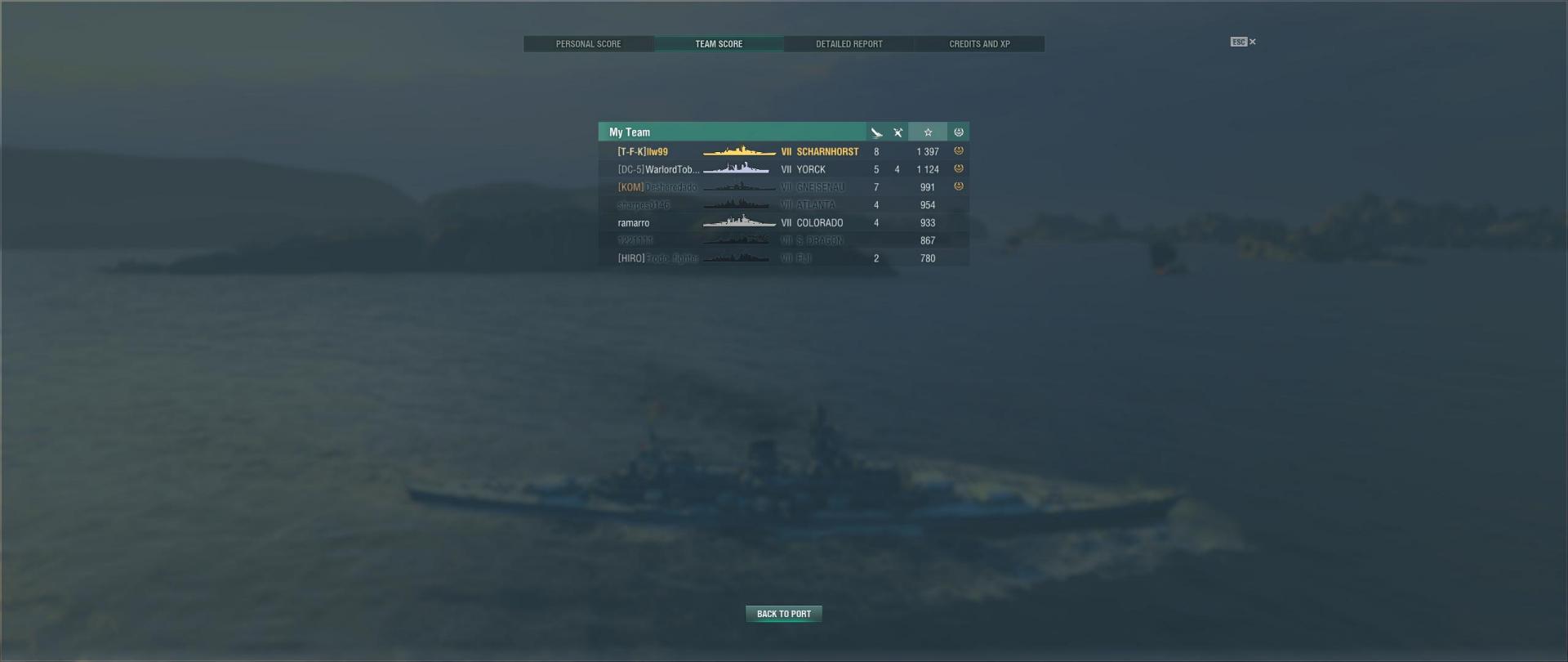Click the emblem badge in WarlordTob's row
Viewport: 1568px width, 662px height.
tap(959, 169)
